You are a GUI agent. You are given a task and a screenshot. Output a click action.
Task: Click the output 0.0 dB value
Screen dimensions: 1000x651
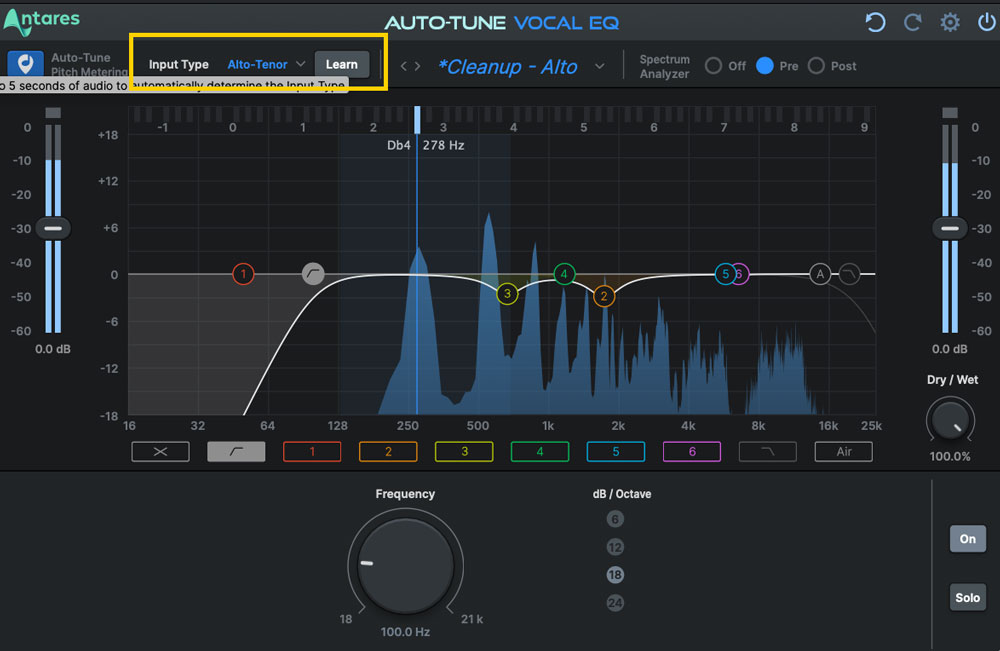coord(950,349)
